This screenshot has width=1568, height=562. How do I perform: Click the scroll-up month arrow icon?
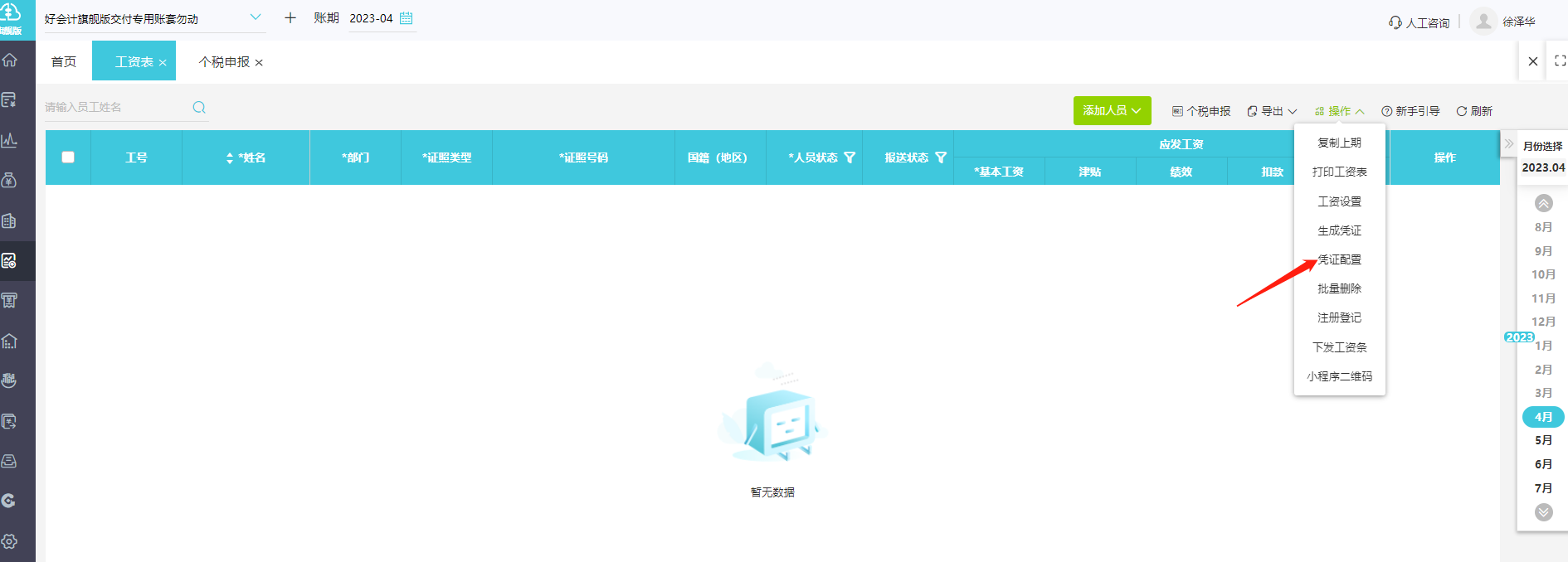pos(1544,203)
